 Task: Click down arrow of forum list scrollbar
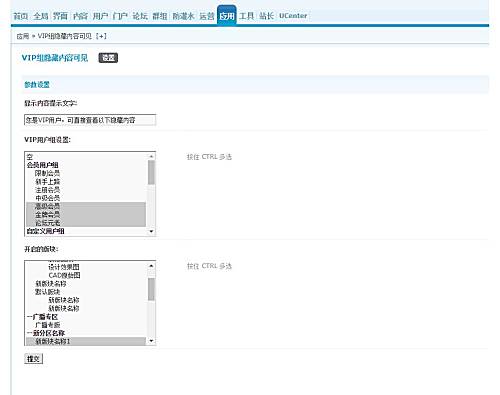click(x=151, y=341)
